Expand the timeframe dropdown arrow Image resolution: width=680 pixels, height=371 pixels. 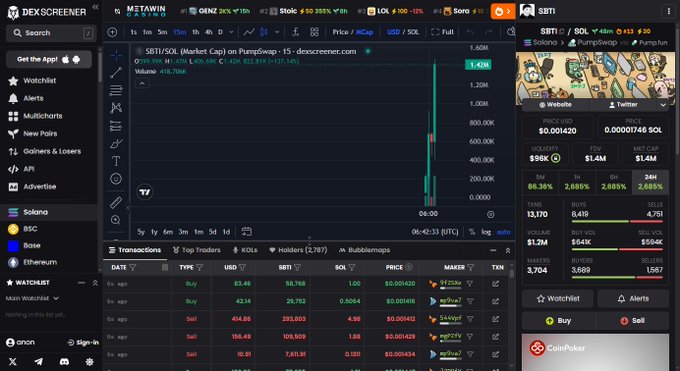click(x=231, y=32)
